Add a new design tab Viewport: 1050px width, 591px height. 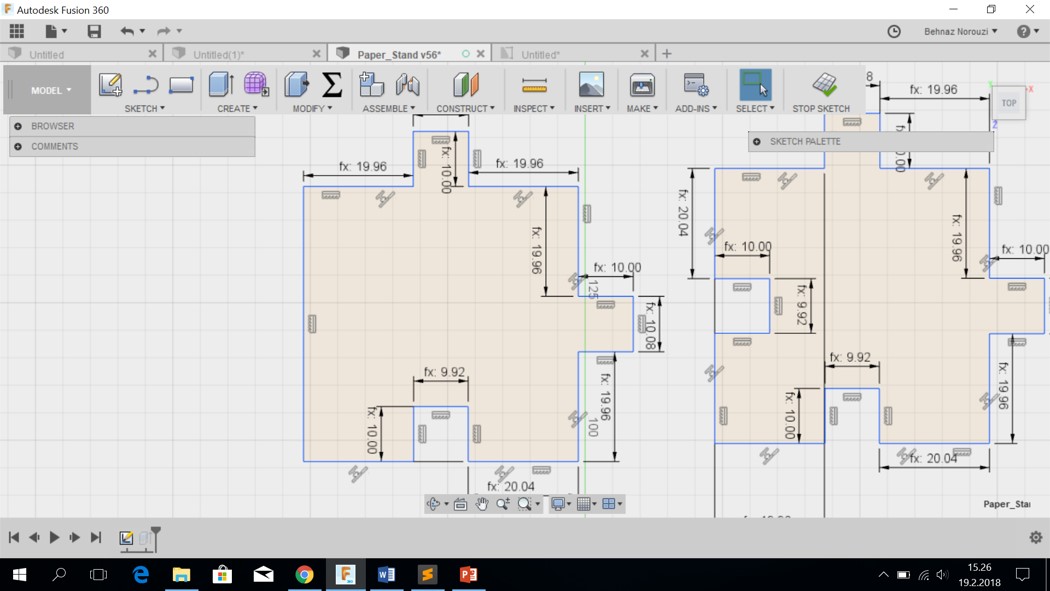(x=666, y=54)
